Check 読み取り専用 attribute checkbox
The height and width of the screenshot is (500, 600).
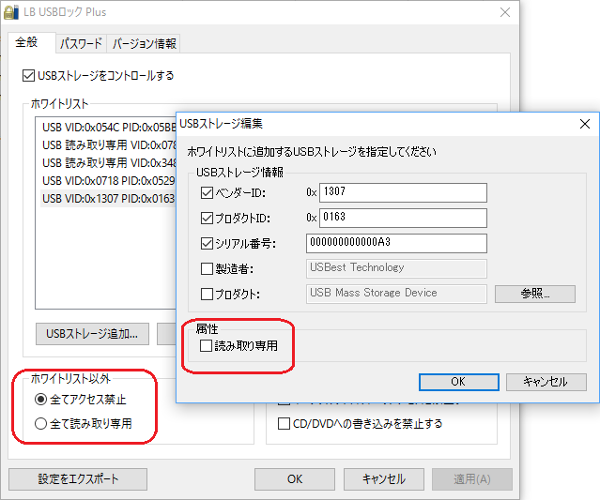tap(206, 346)
